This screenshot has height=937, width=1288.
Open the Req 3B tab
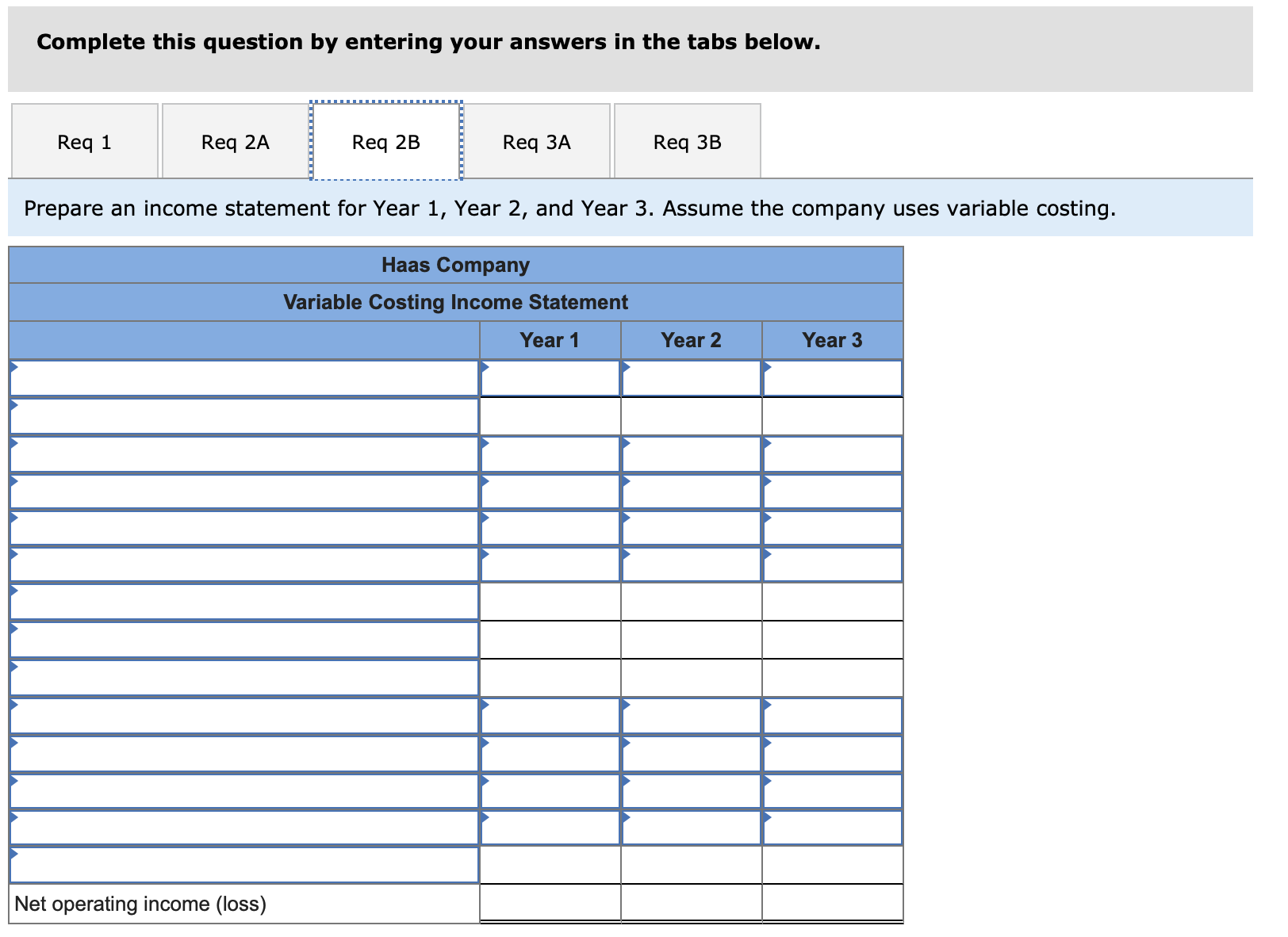pos(687,140)
